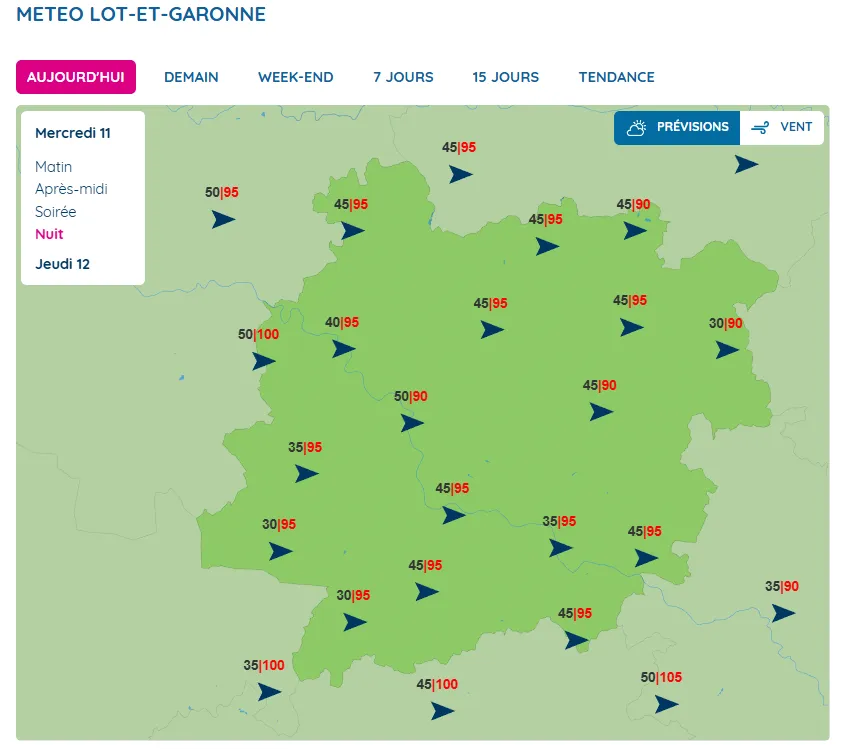Open the Demain forecast tab
Image resolution: width=845 pixels, height=749 pixels.
click(x=191, y=77)
